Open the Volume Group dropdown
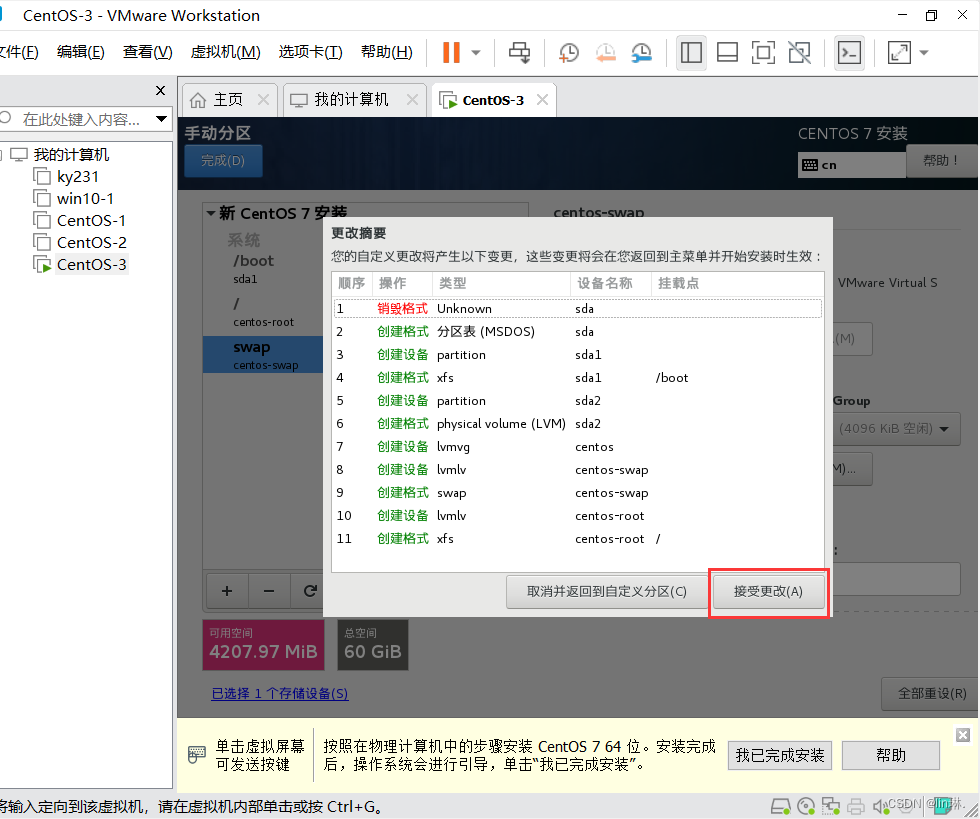This screenshot has width=980, height=819. (898, 429)
